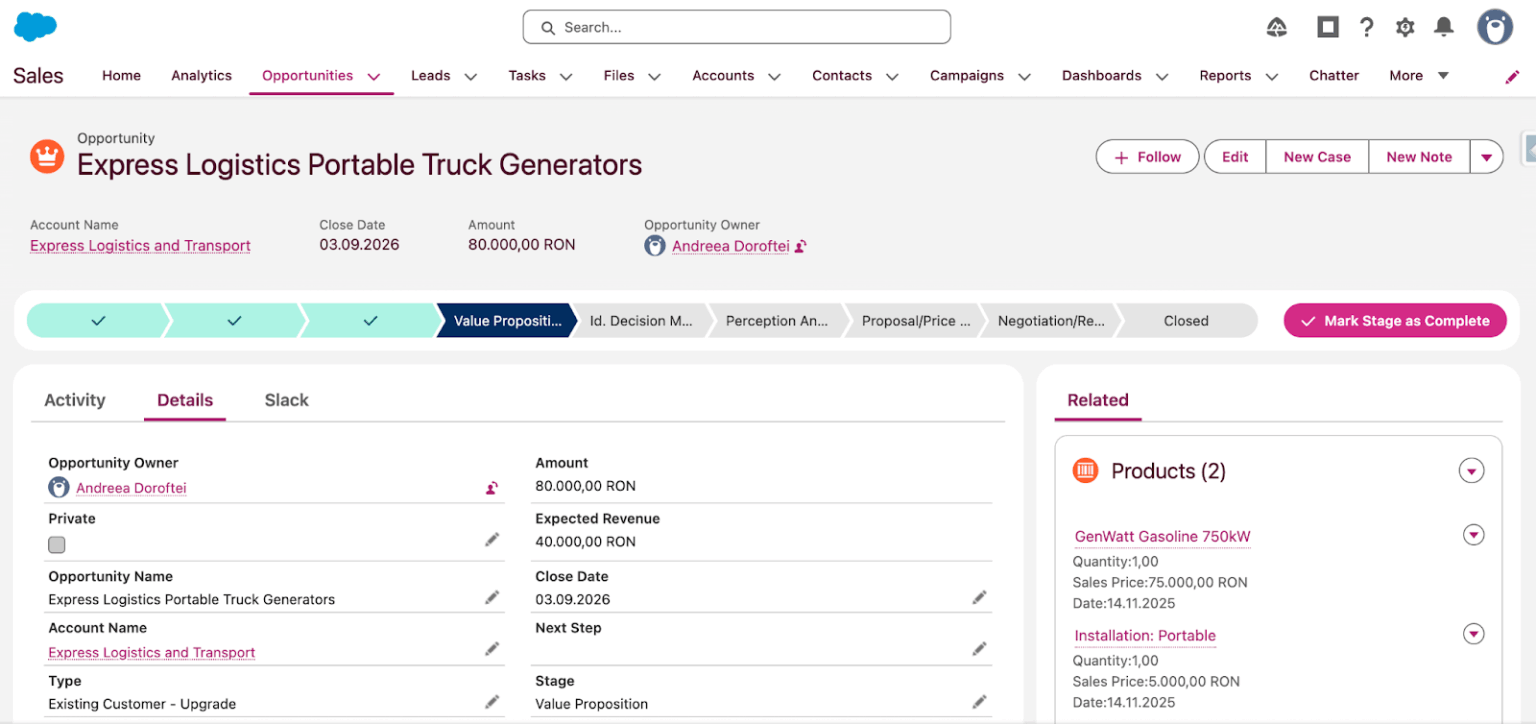The width and height of the screenshot is (1536, 724).
Task: Click the New Case button
Action: [1317, 157]
